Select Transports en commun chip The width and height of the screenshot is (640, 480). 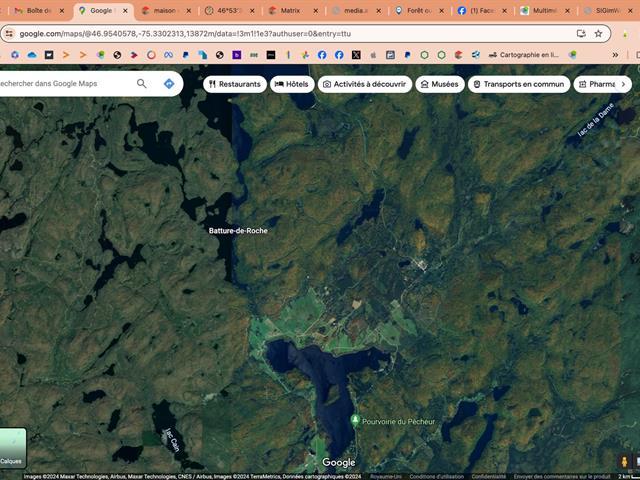pyautogui.click(x=519, y=84)
